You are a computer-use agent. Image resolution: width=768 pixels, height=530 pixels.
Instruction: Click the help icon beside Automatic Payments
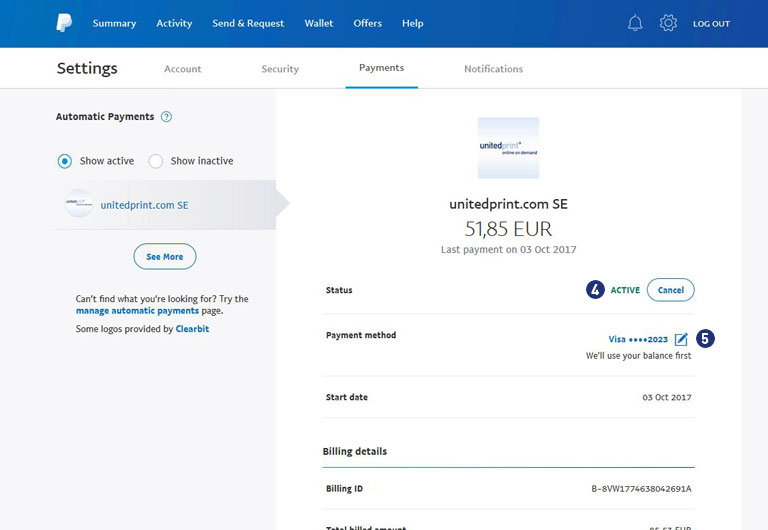coord(166,117)
